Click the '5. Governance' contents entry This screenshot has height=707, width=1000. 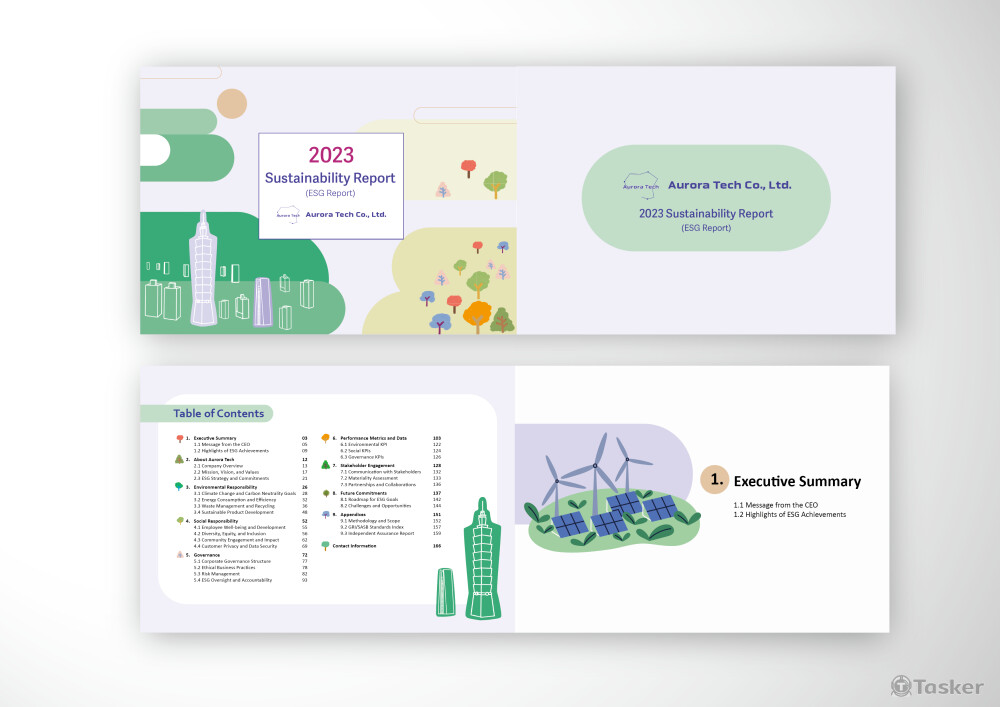pos(202,555)
